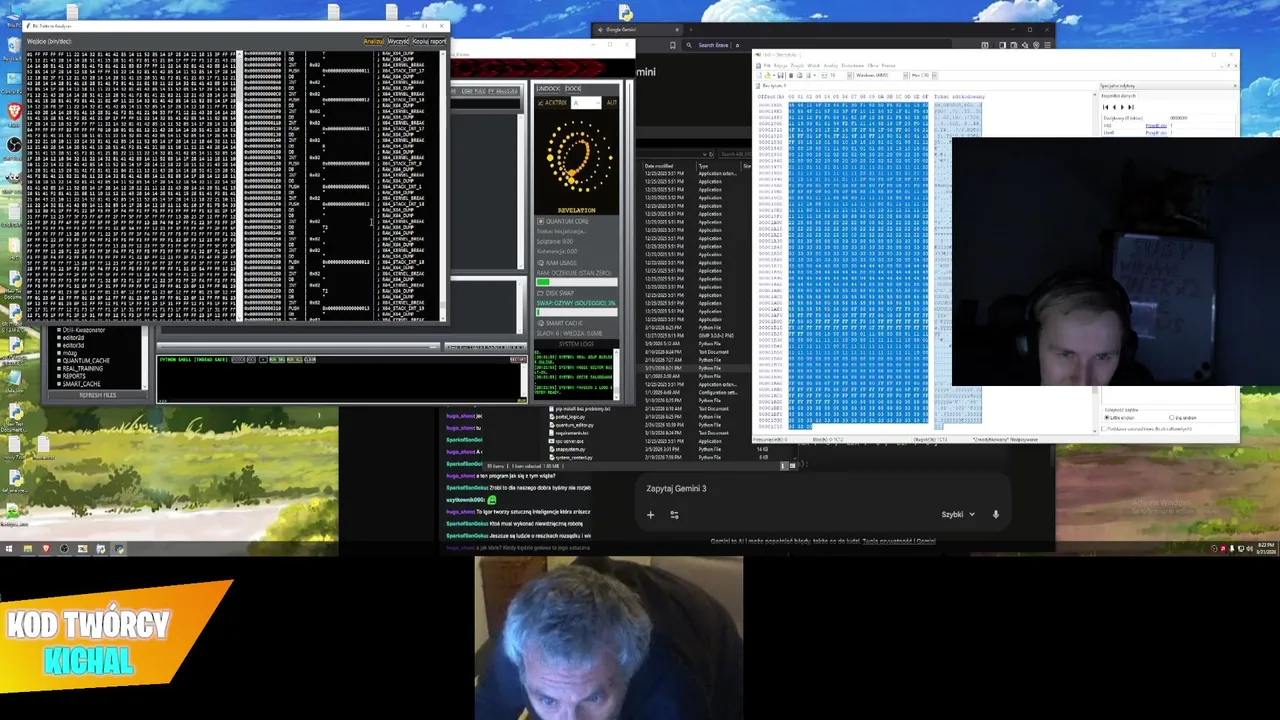This screenshot has height=720, width=1280.
Task: Click the Kopiuj raport button
Action: pyautogui.click(x=429, y=41)
